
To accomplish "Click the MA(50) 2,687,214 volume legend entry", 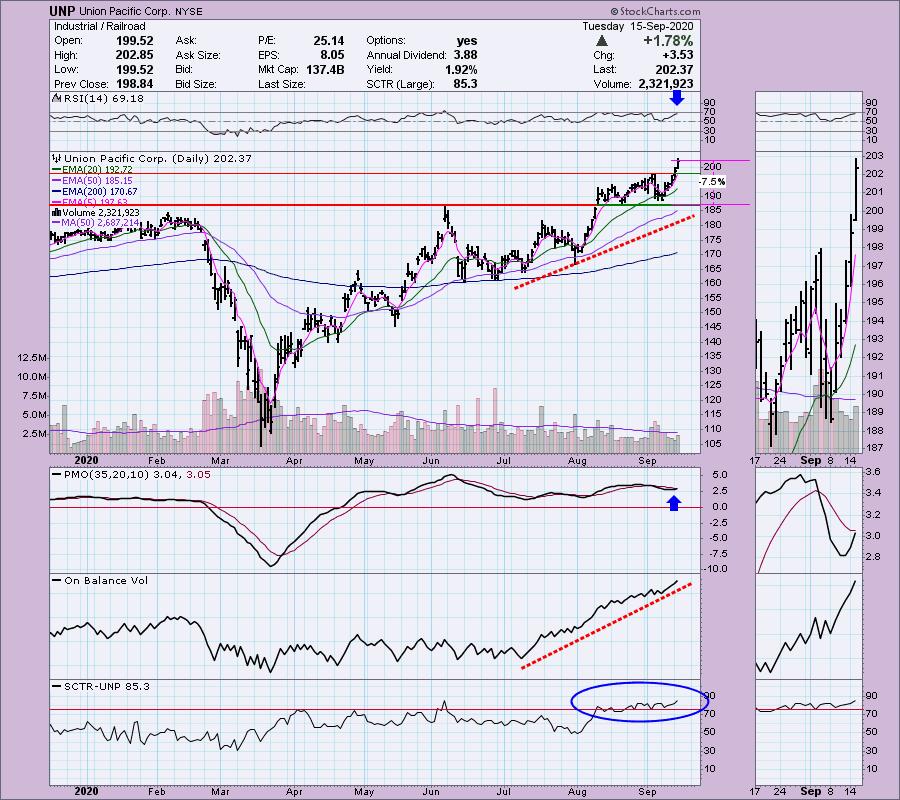I will point(95,223).
